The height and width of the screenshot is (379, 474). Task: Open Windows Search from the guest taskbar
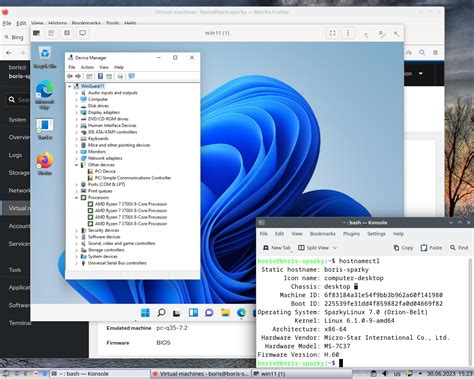161,313
